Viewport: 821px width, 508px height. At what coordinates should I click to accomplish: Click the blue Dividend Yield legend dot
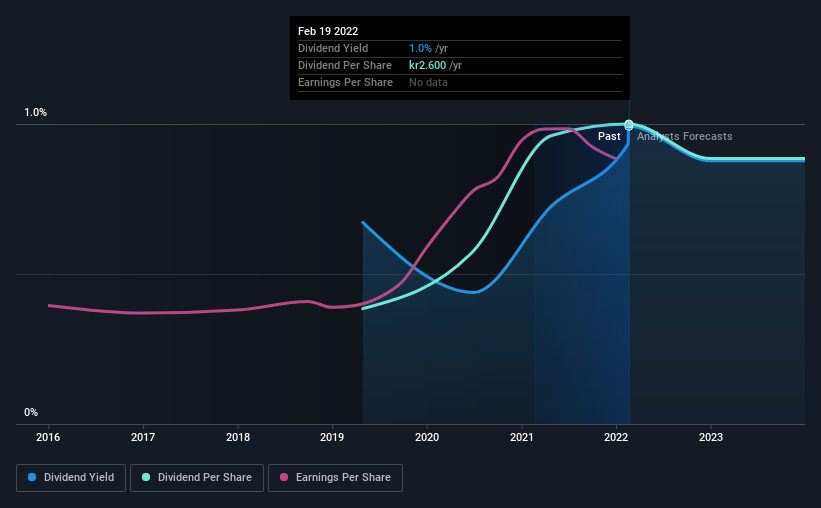tap(32, 477)
